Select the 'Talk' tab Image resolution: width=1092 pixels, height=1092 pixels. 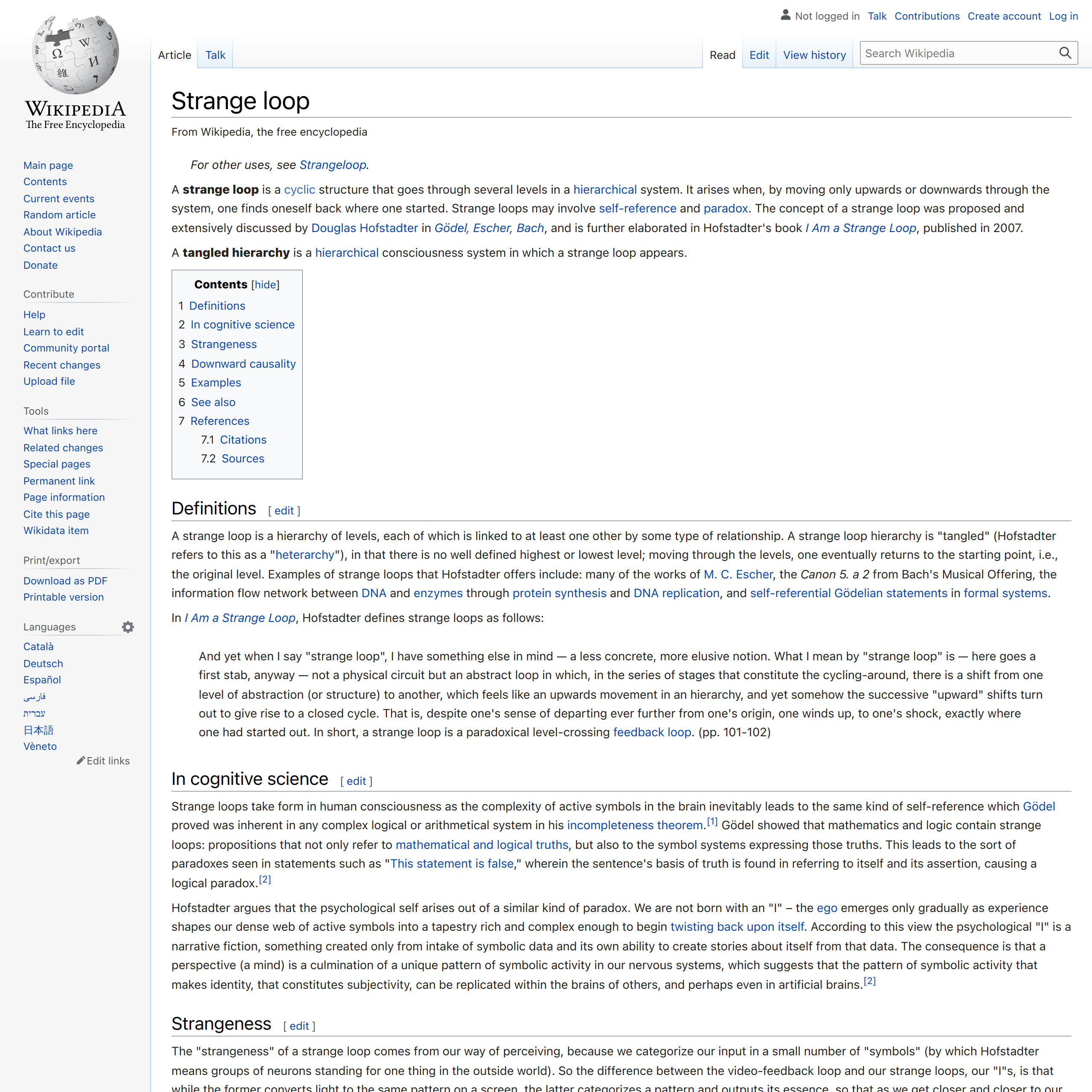[215, 55]
